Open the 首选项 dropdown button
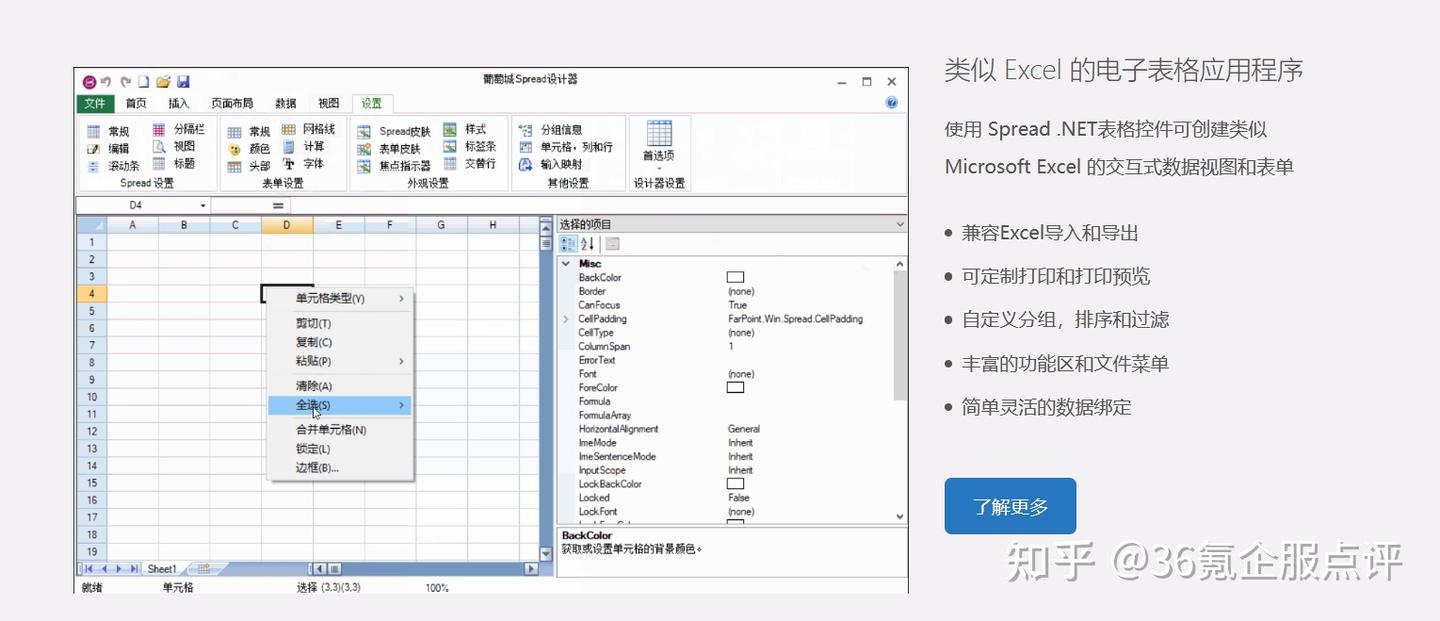This screenshot has height=621, width=1440. click(x=658, y=143)
